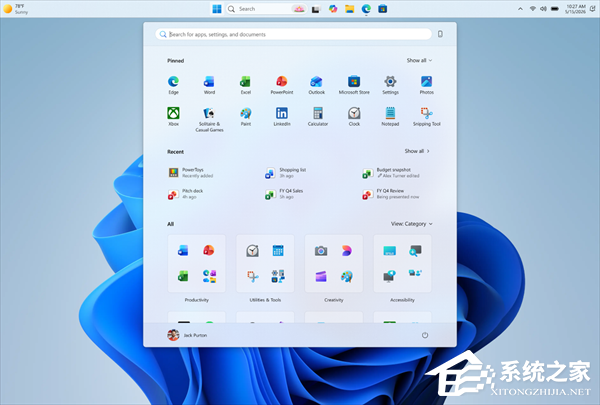Click the Jack Purton user account
600x405 pixels.
click(187, 335)
